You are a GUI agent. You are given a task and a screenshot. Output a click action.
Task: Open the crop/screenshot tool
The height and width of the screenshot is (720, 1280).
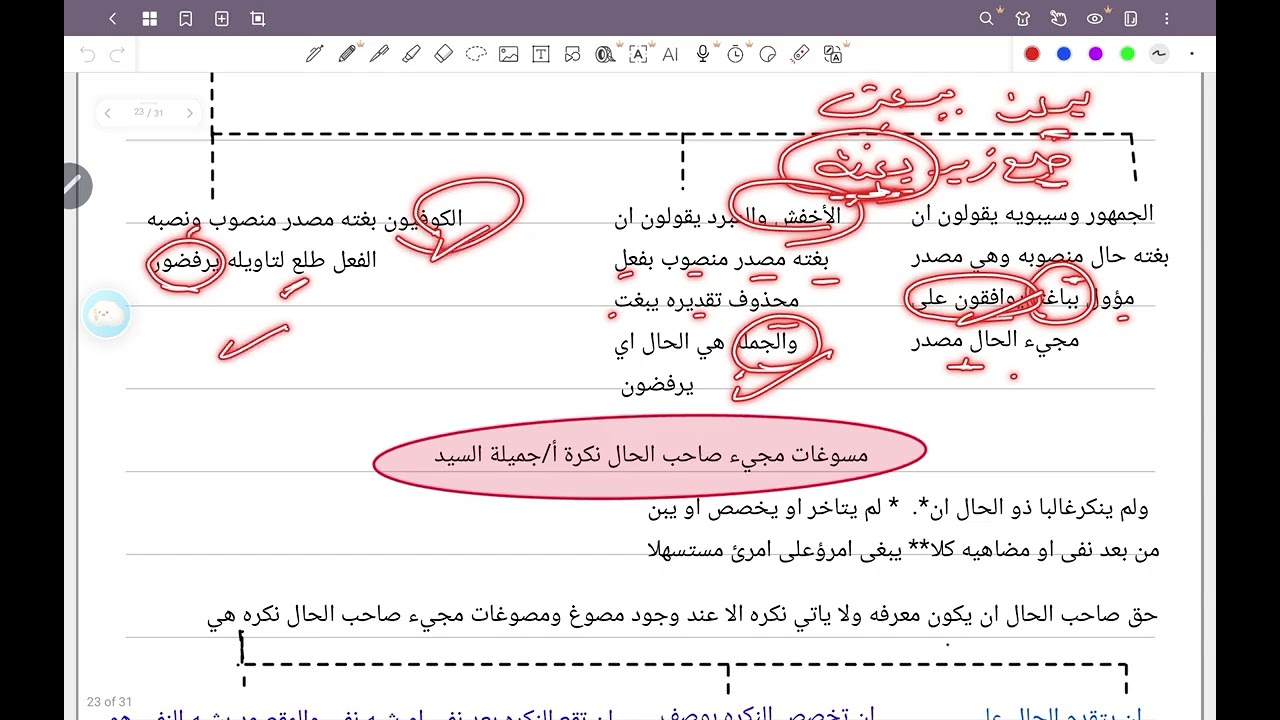point(258,18)
